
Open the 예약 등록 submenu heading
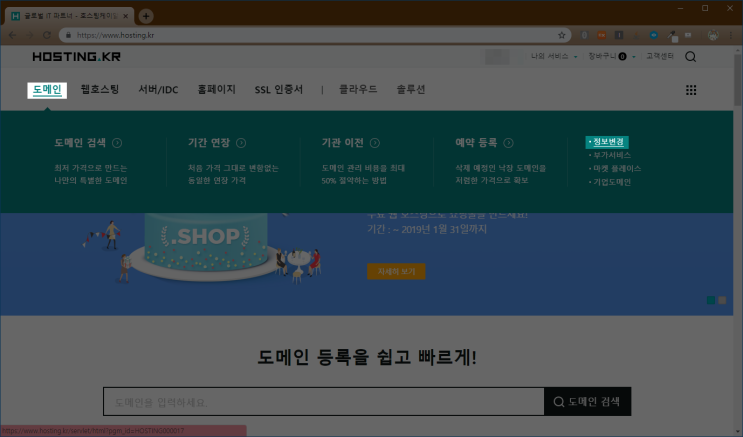[x=476, y=143]
